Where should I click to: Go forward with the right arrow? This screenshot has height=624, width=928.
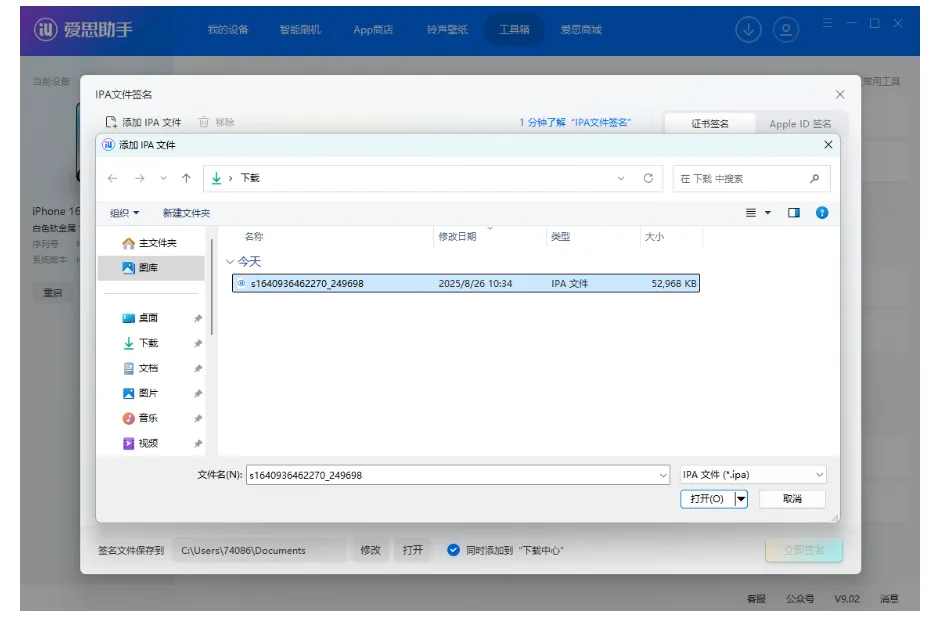coord(140,178)
